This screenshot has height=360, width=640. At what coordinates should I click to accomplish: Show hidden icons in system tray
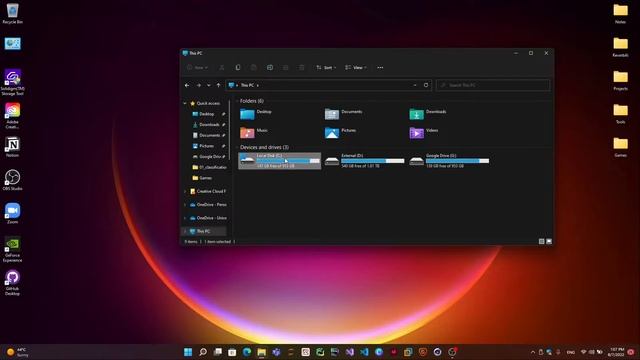[x=533, y=352]
